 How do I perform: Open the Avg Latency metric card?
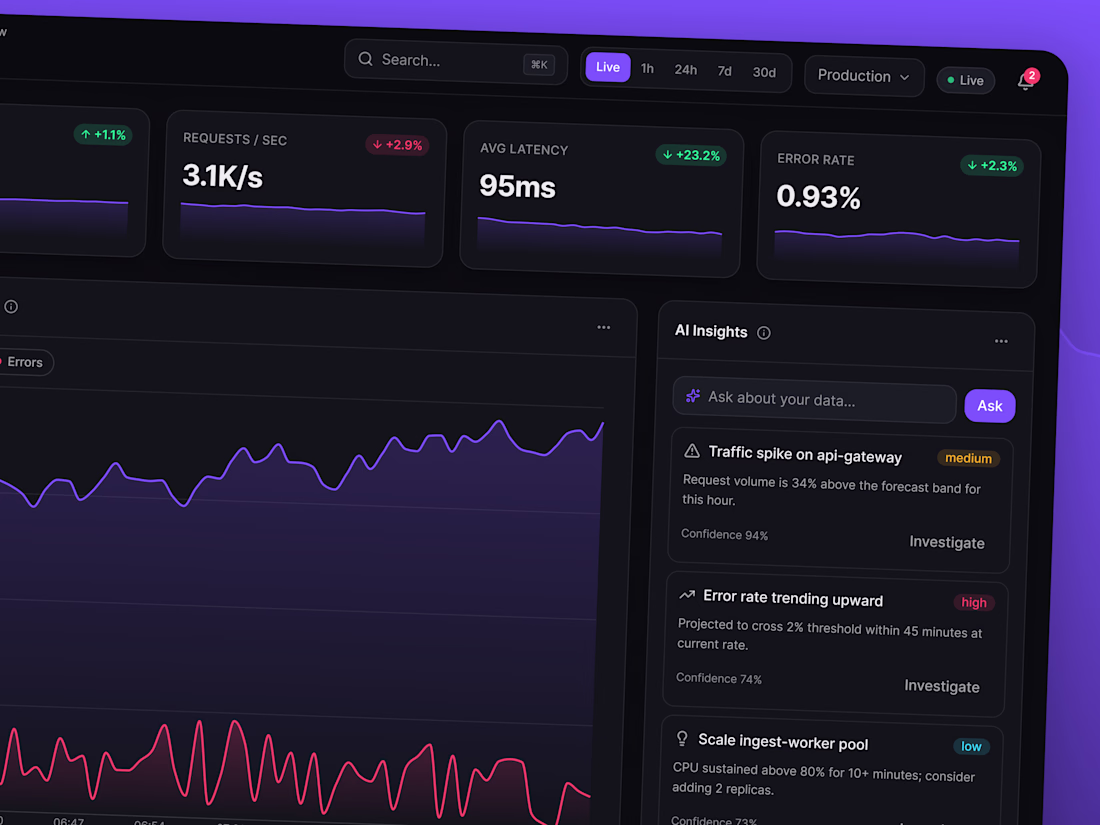click(x=601, y=199)
